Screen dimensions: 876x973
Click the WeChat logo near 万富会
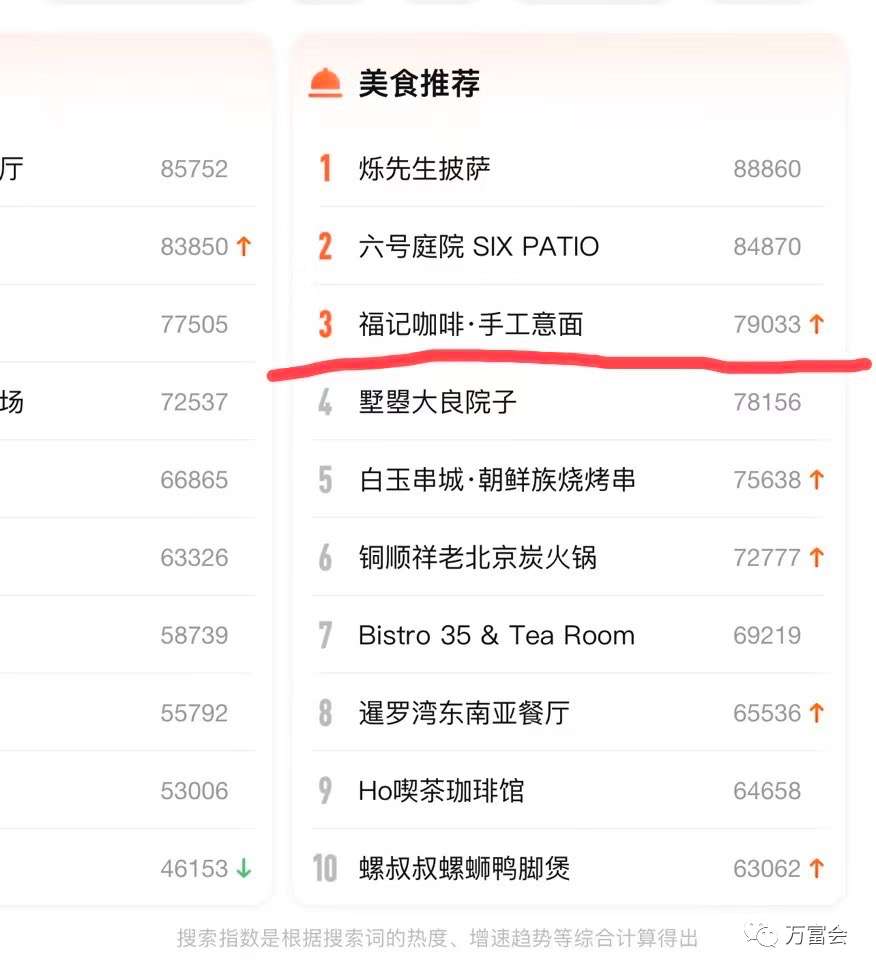point(761,935)
